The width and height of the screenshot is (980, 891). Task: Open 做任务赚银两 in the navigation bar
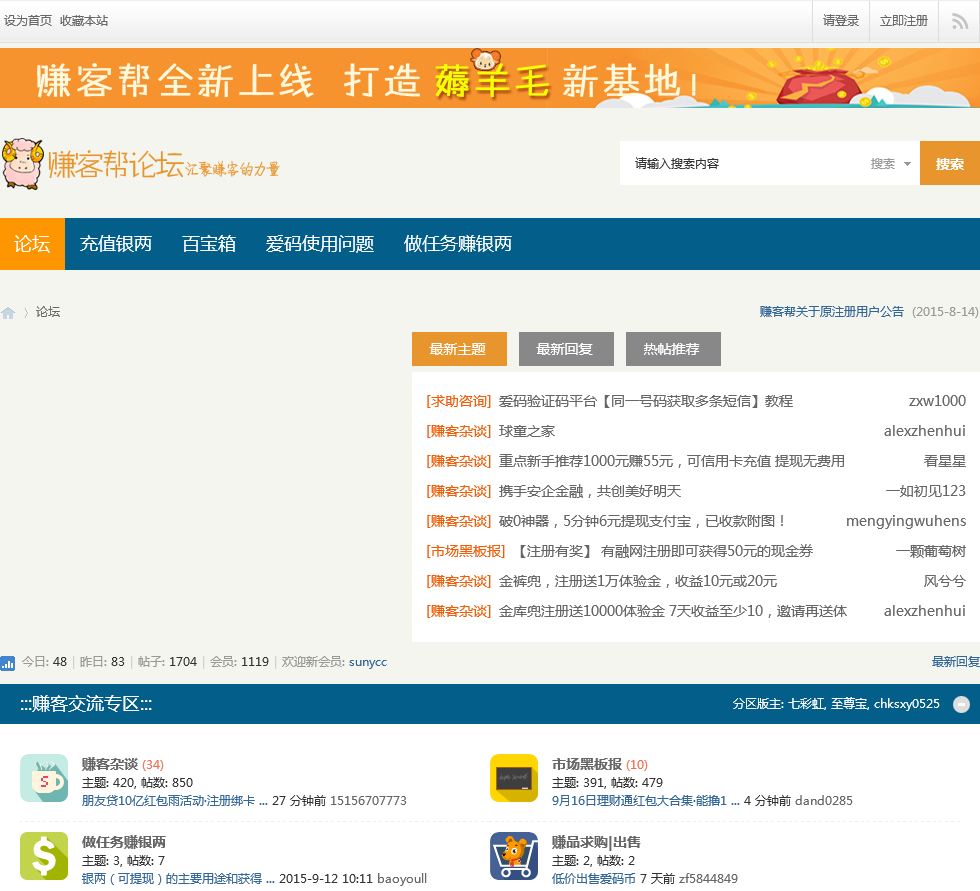tap(458, 244)
